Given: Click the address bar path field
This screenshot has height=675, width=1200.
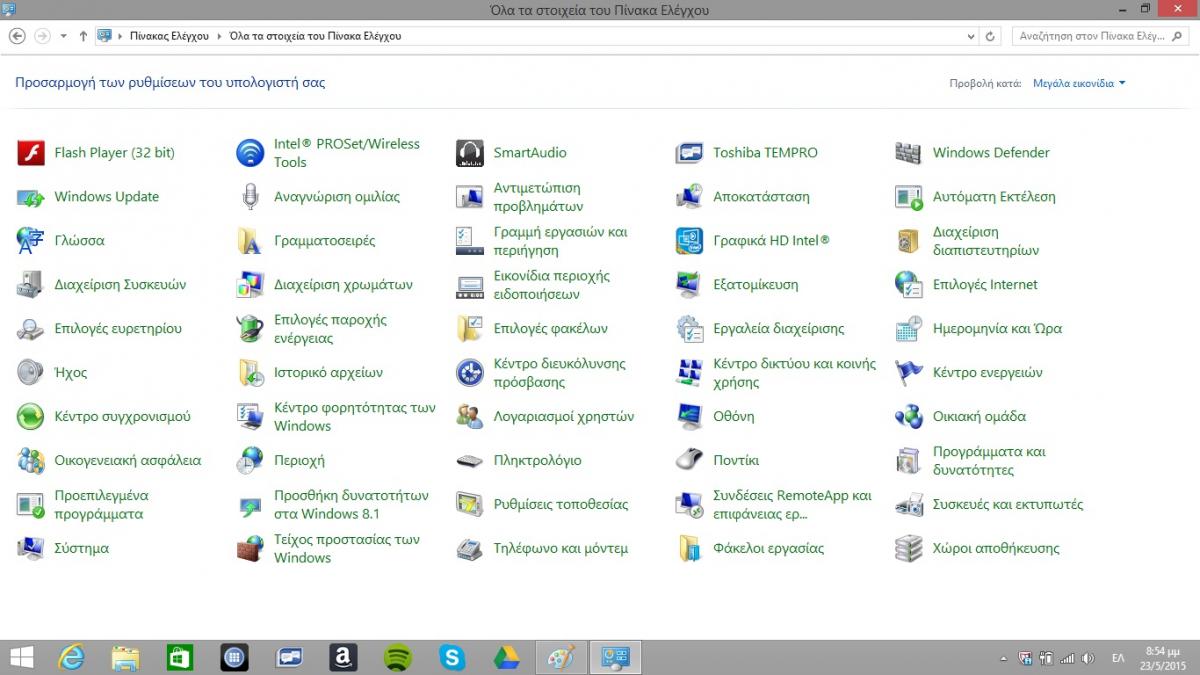Looking at the screenshot, I should (535, 36).
